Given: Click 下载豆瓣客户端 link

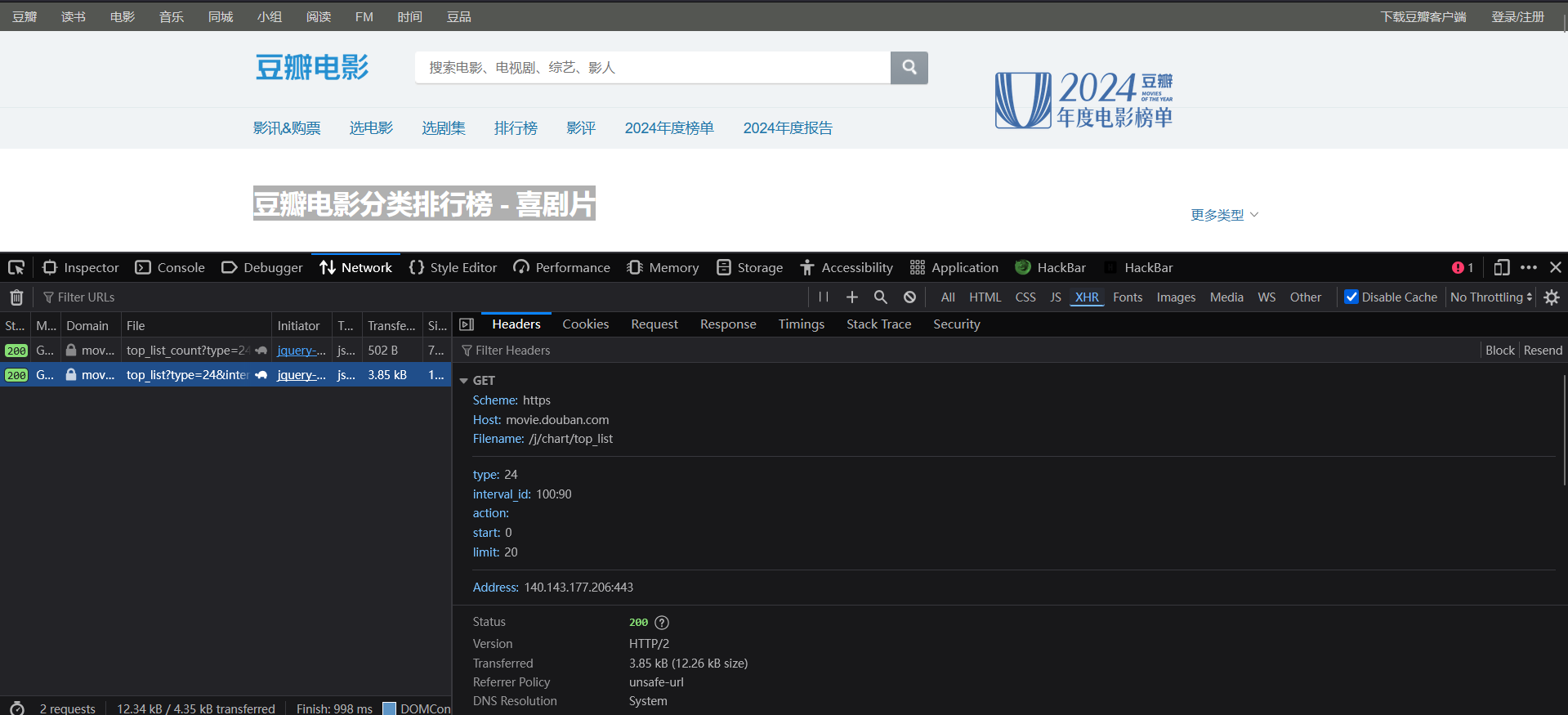Looking at the screenshot, I should [x=1423, y=16].
